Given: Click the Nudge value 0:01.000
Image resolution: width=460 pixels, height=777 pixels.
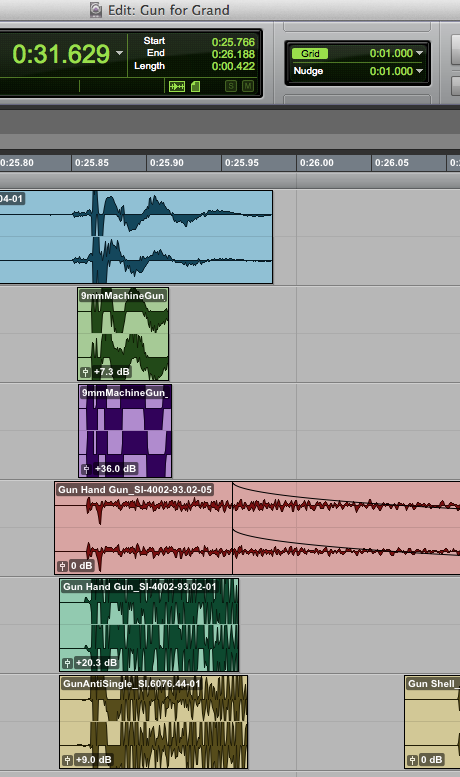Looking at the screenshot, I should 391,71.
